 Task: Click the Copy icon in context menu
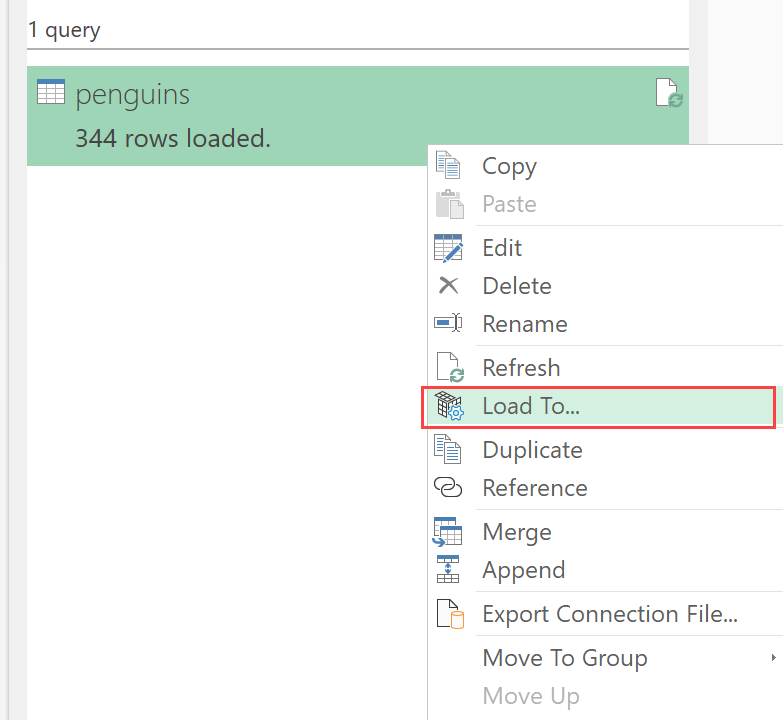pyautogui.click(x=448, y=165)
